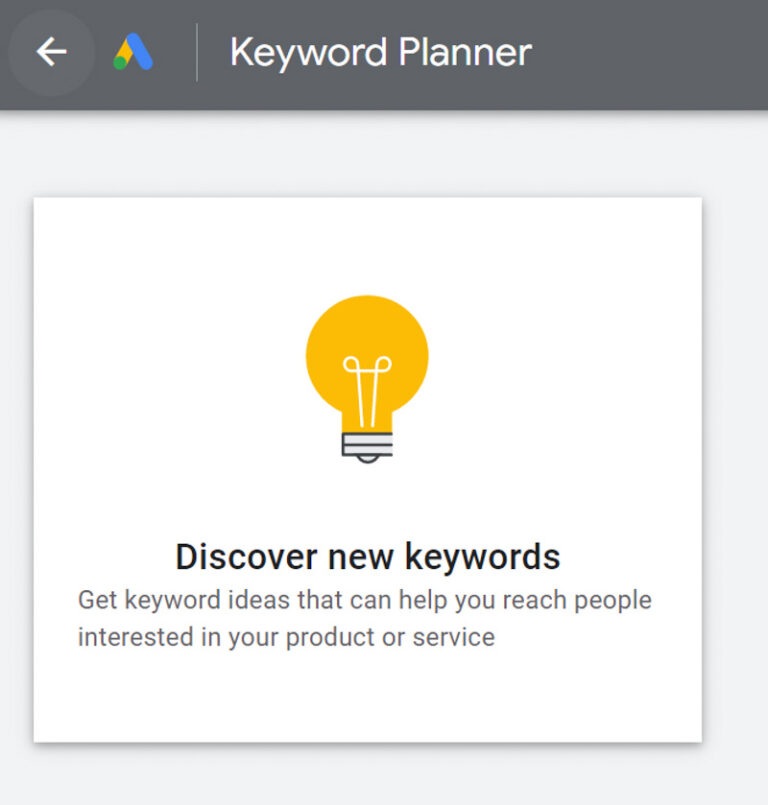Open the Google Ads logo
The height and width of the screenshot is (805, 768).
click(x=133, y=51)
